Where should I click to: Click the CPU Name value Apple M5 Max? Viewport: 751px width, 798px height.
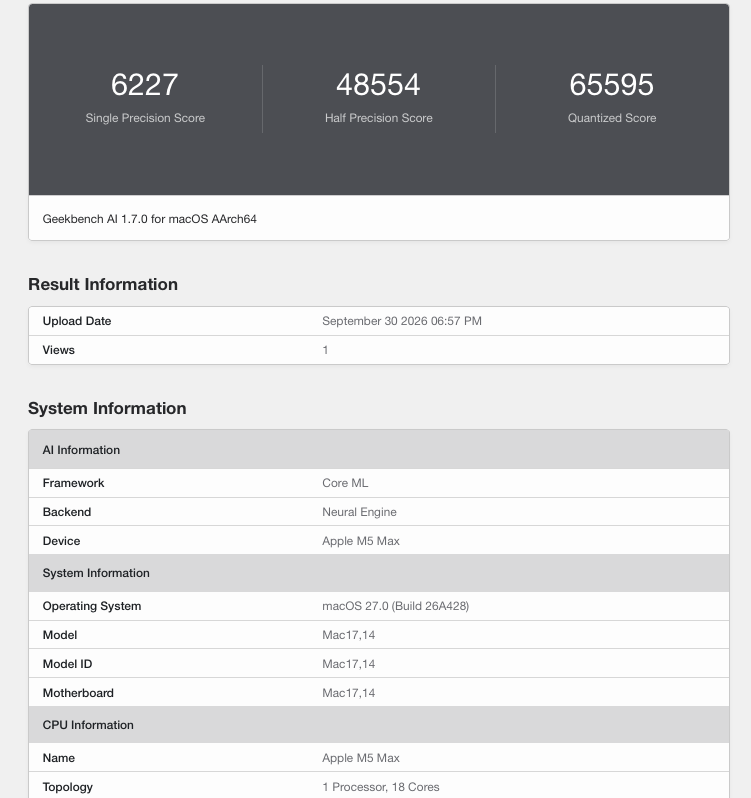click(x=361, y=758)
